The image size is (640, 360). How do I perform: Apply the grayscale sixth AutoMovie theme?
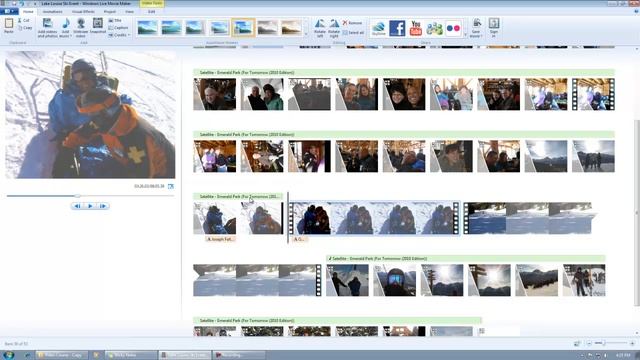(x=267, y=28)
